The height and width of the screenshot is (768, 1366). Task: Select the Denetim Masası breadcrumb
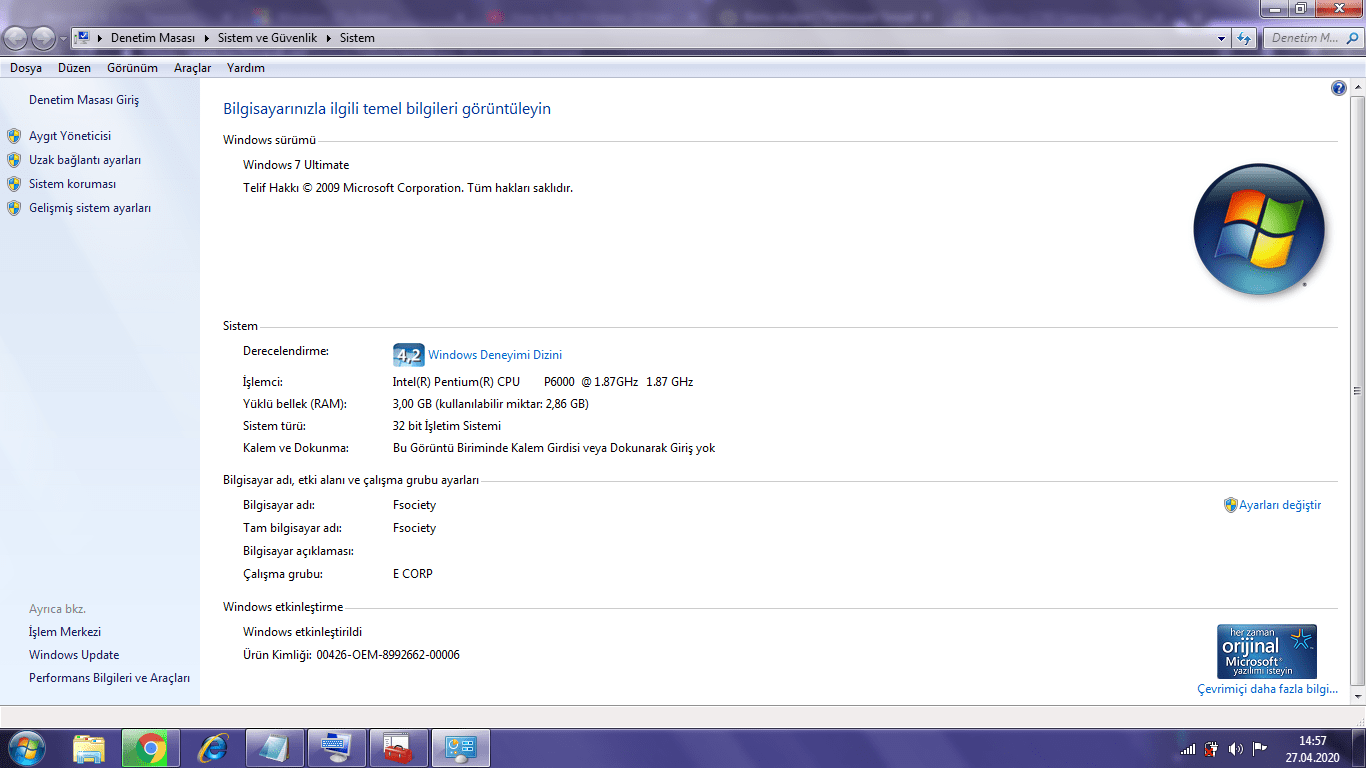(153, 38)
